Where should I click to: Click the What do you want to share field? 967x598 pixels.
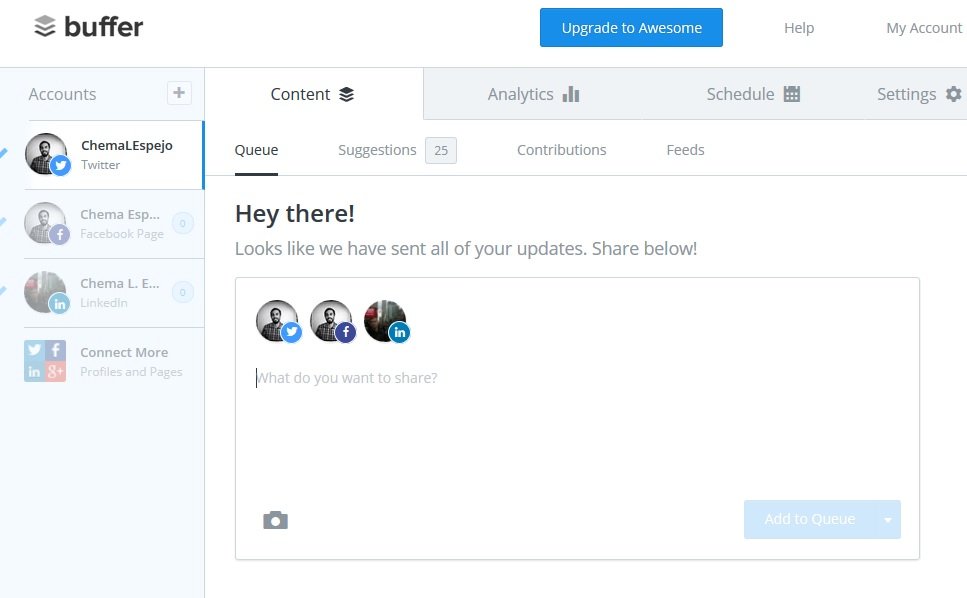[577, 378]
